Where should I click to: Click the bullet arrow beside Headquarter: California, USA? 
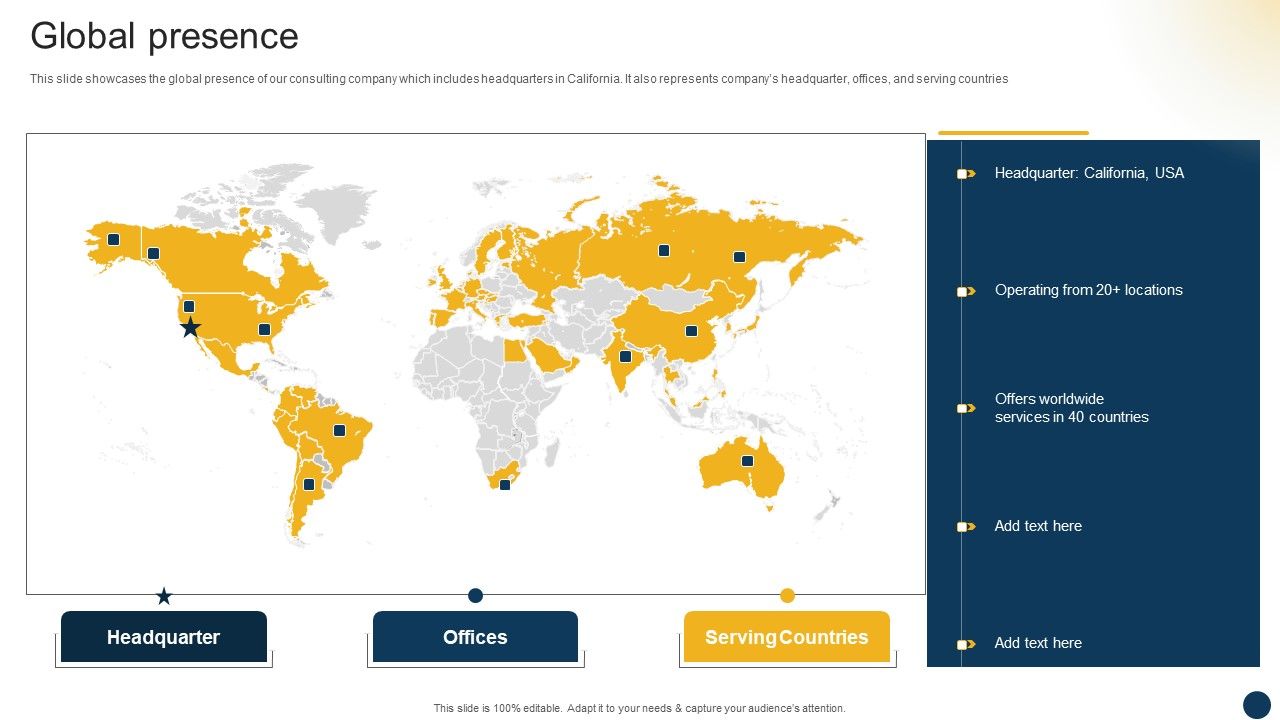point(966,174)
